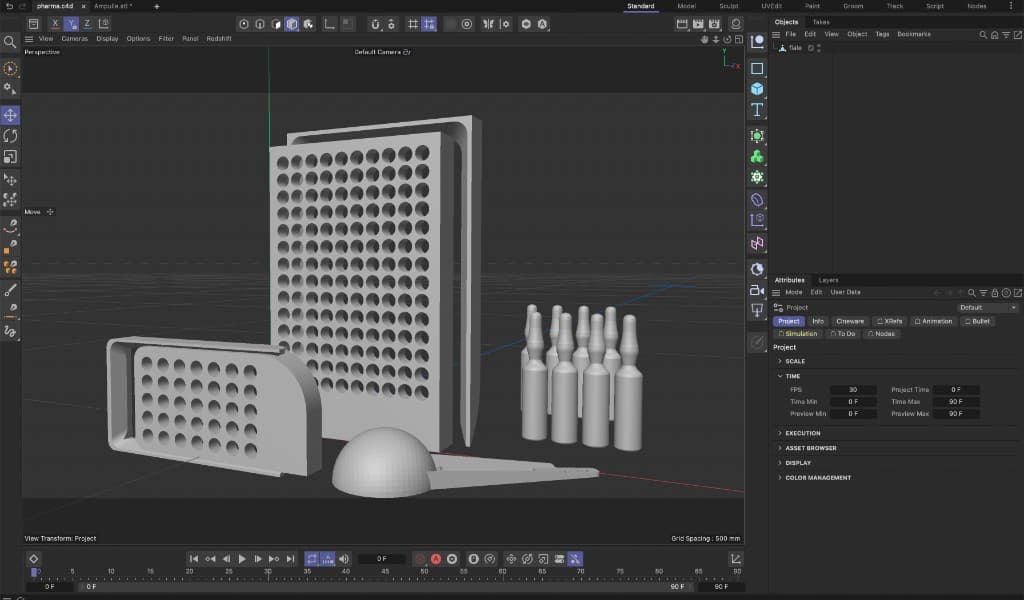Viewport: 1024px width, 600px height.
Task: Open the Info tab button
Action: pos(818,321)
